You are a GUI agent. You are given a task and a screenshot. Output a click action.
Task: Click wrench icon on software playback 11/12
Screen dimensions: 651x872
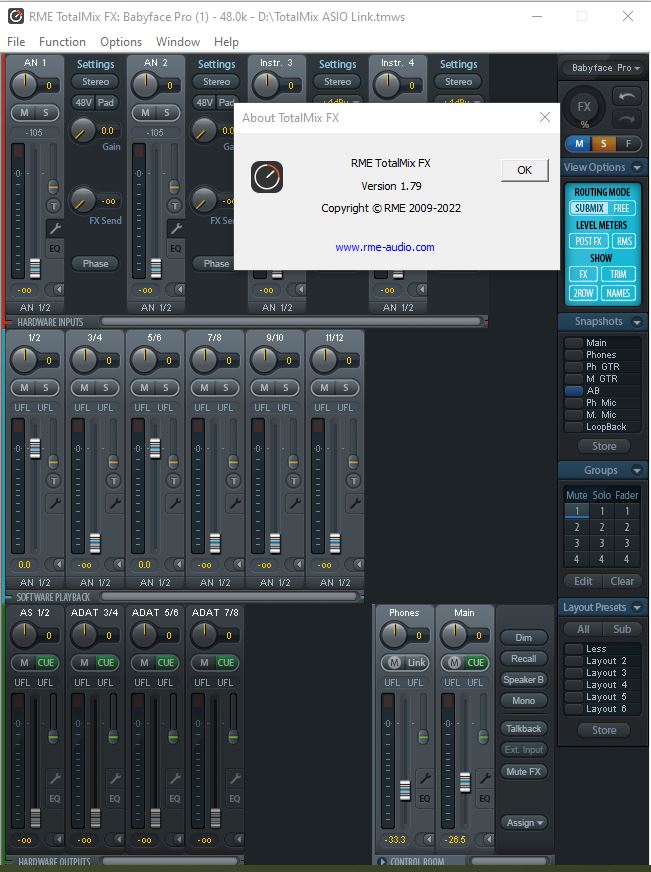355,503
